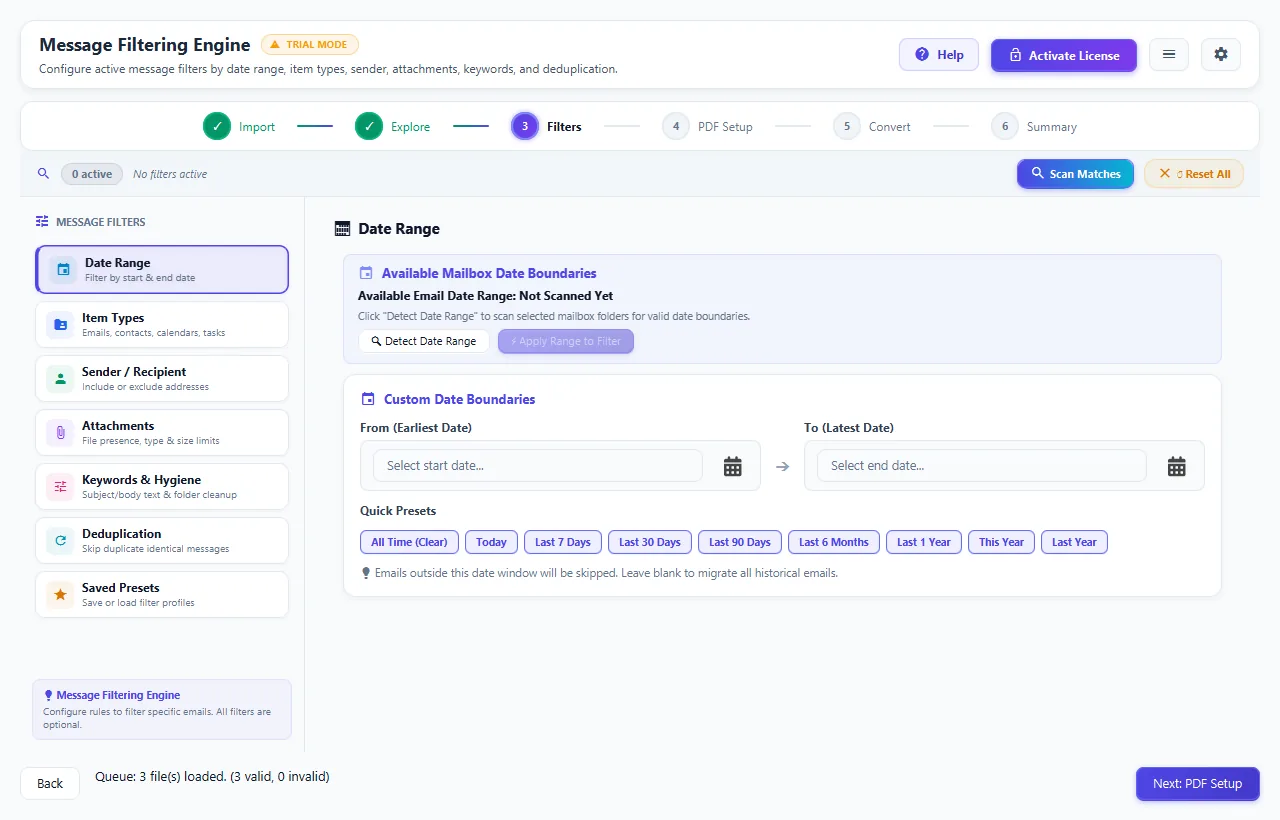Image resolution: width=1280 pixels, height=820 pixels.
Task: Click Detect Date Range
Action: (x=424, y=341)
